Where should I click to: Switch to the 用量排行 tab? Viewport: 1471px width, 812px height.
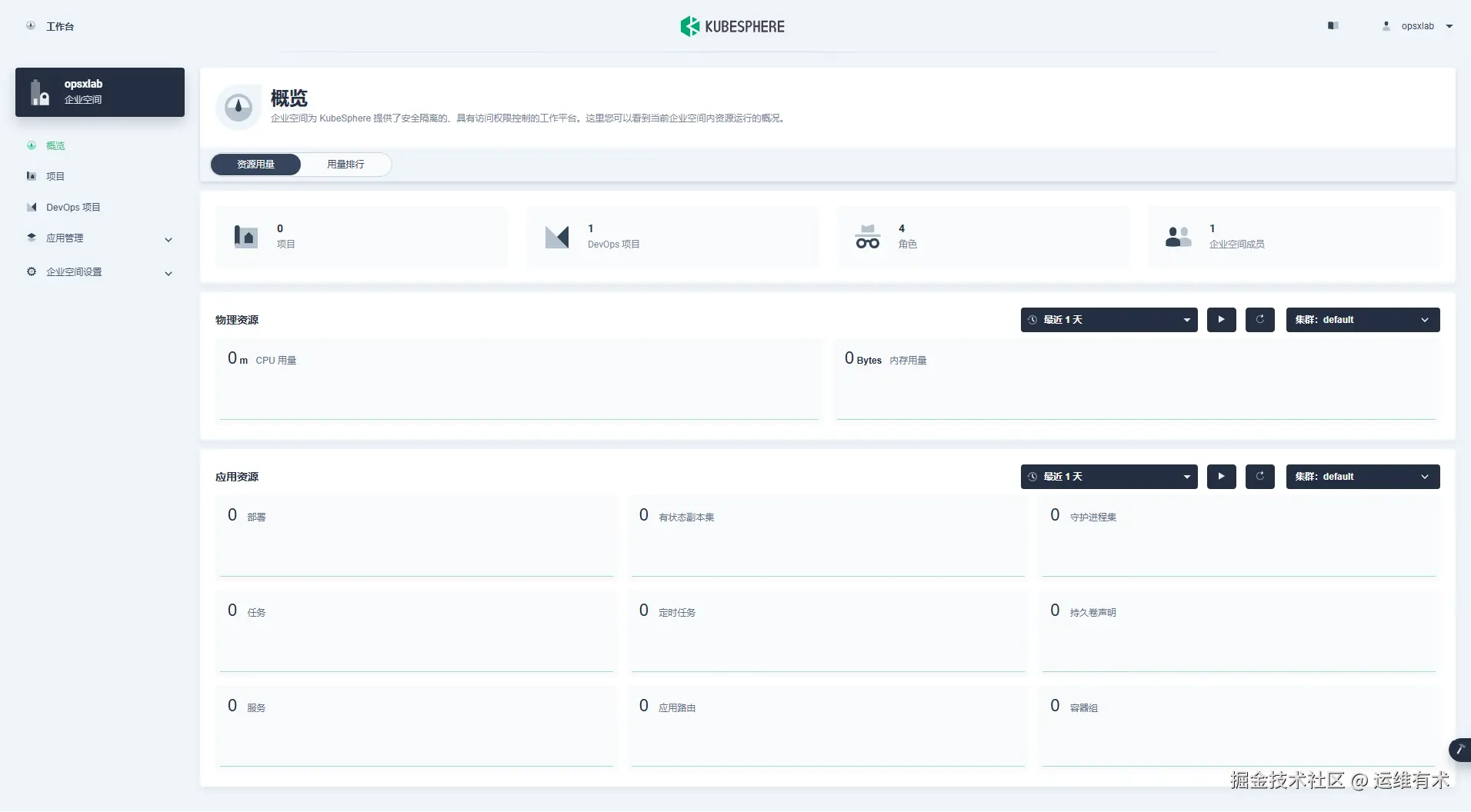point(345,165)
